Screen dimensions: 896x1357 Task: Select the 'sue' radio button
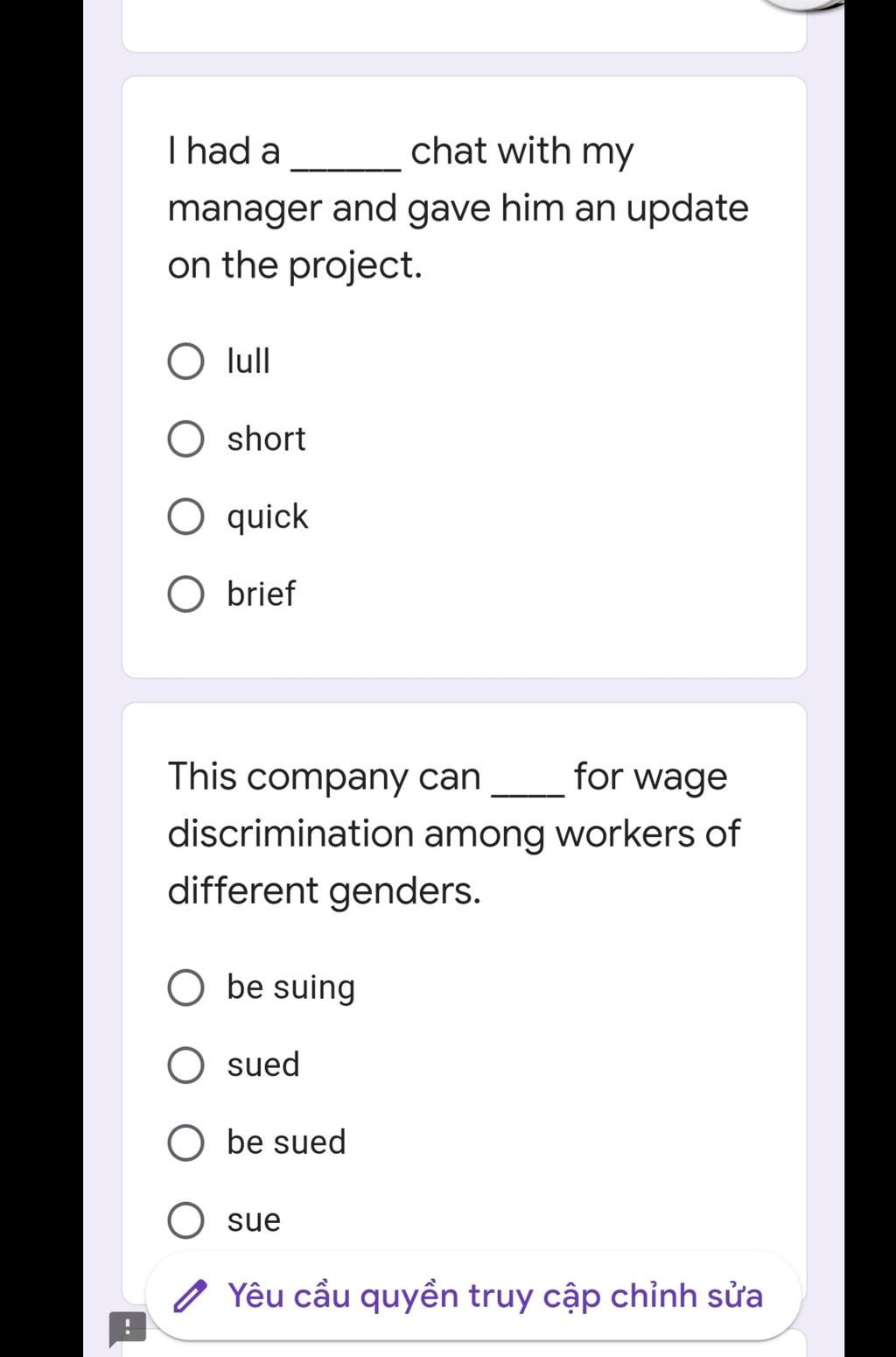click(185, 1220)
